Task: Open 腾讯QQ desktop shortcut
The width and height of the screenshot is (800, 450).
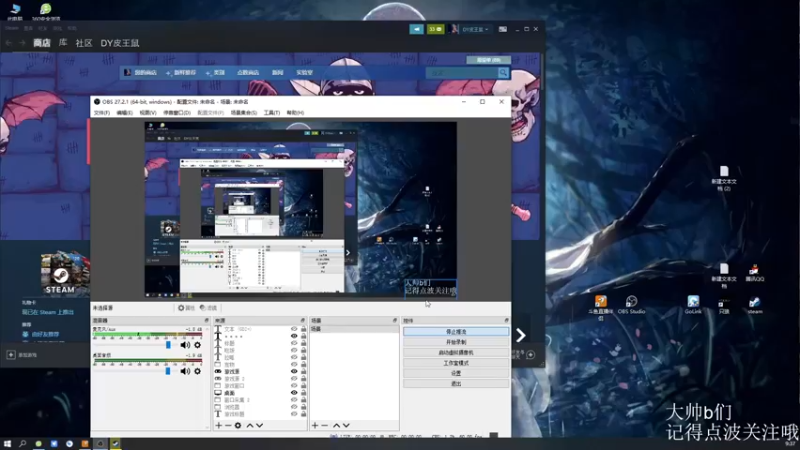Action: (754, 273)
